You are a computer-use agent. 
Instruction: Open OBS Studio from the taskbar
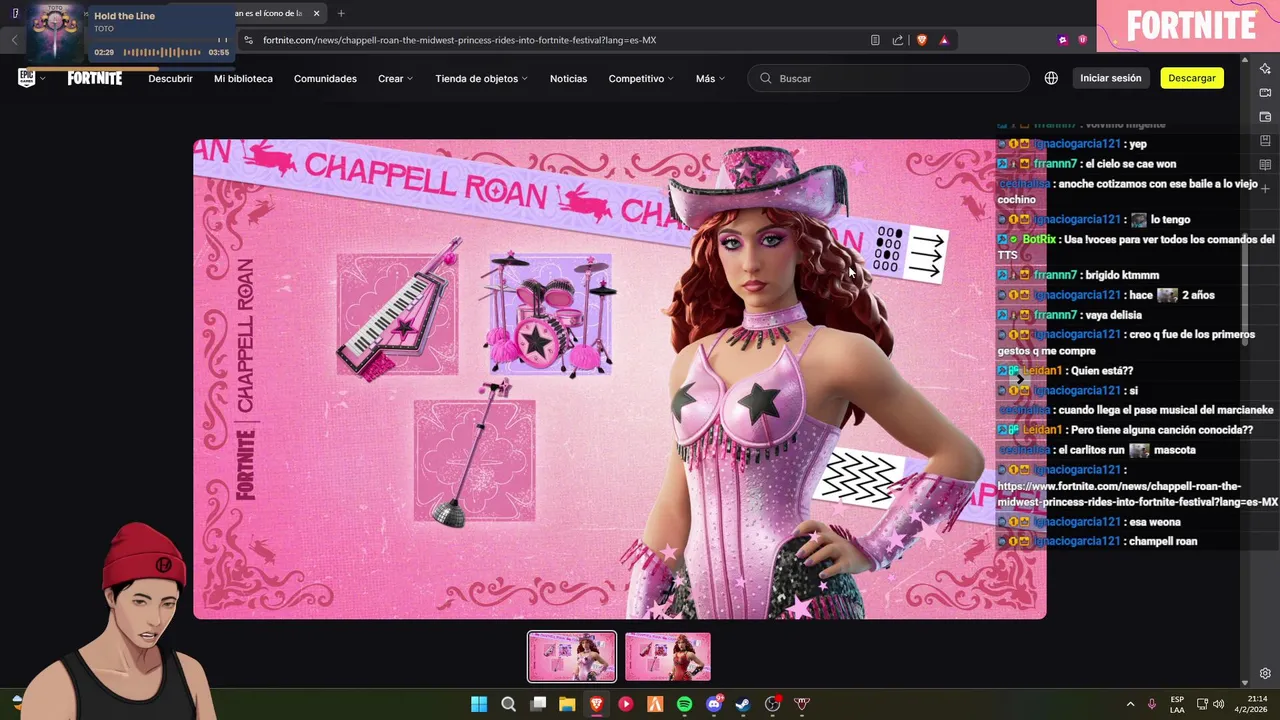tap(772, 704)
